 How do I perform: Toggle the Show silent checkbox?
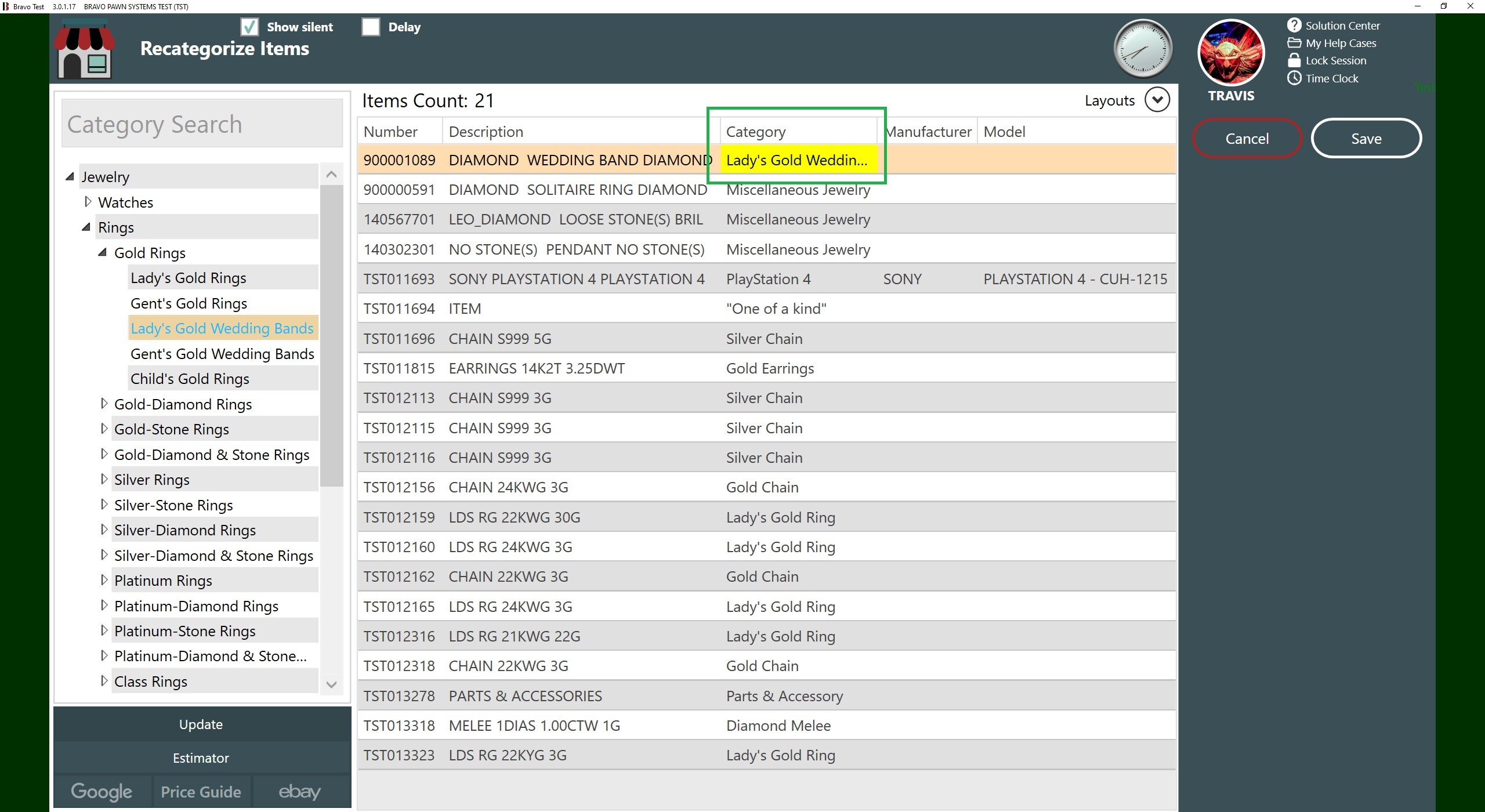pos(249,27)
